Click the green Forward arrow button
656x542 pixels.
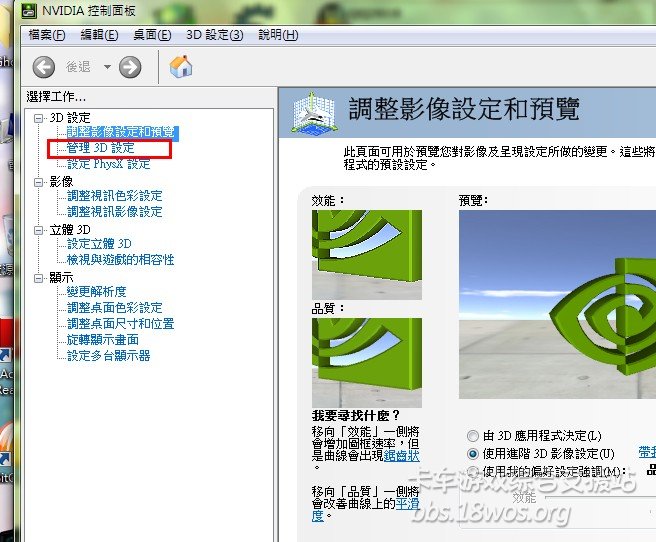point(130,67)
